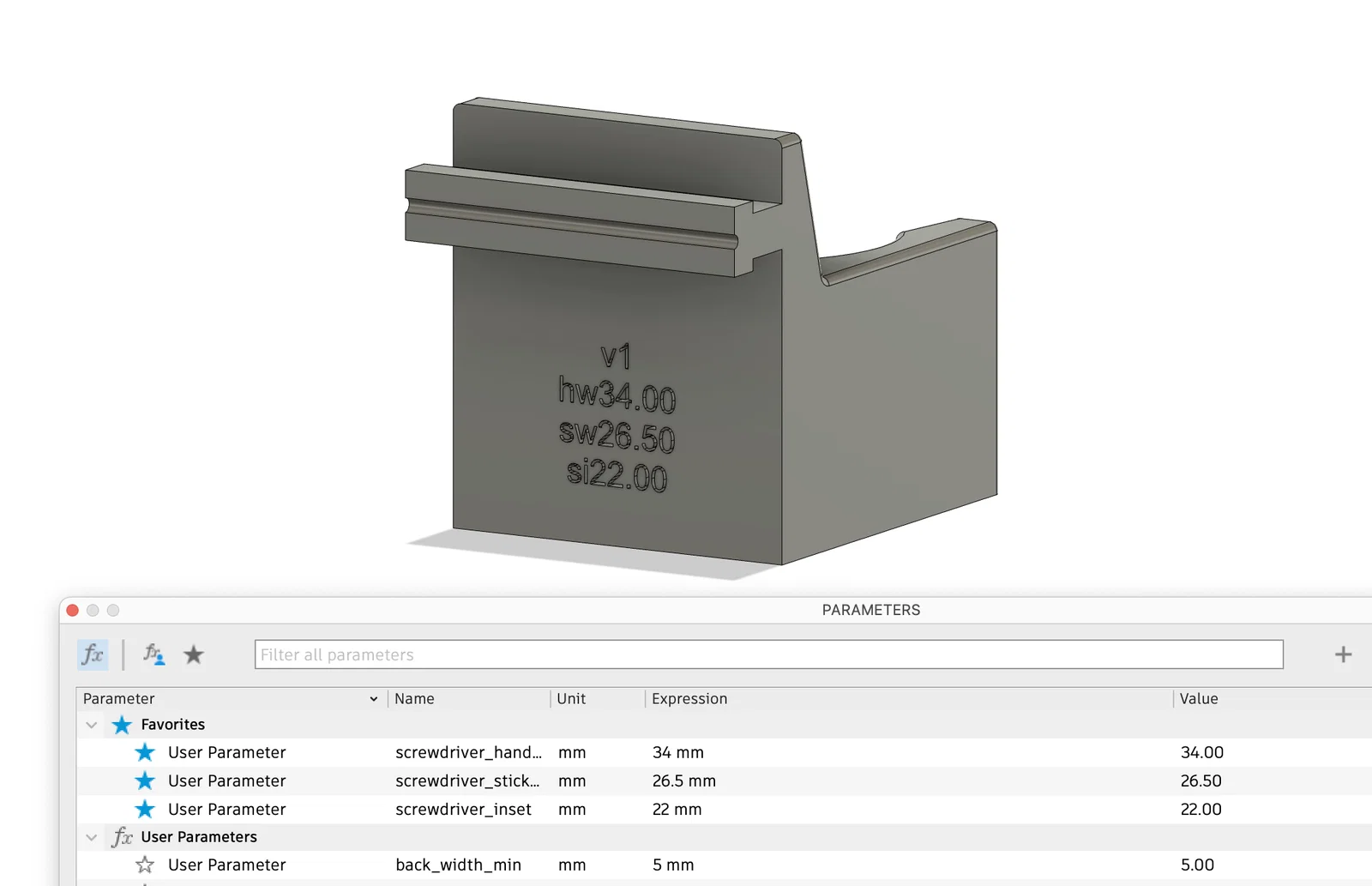The width and height of the screenshot is (1372, 886).
Task: Click the engraved v1 text on model
Action: (616, 356)
